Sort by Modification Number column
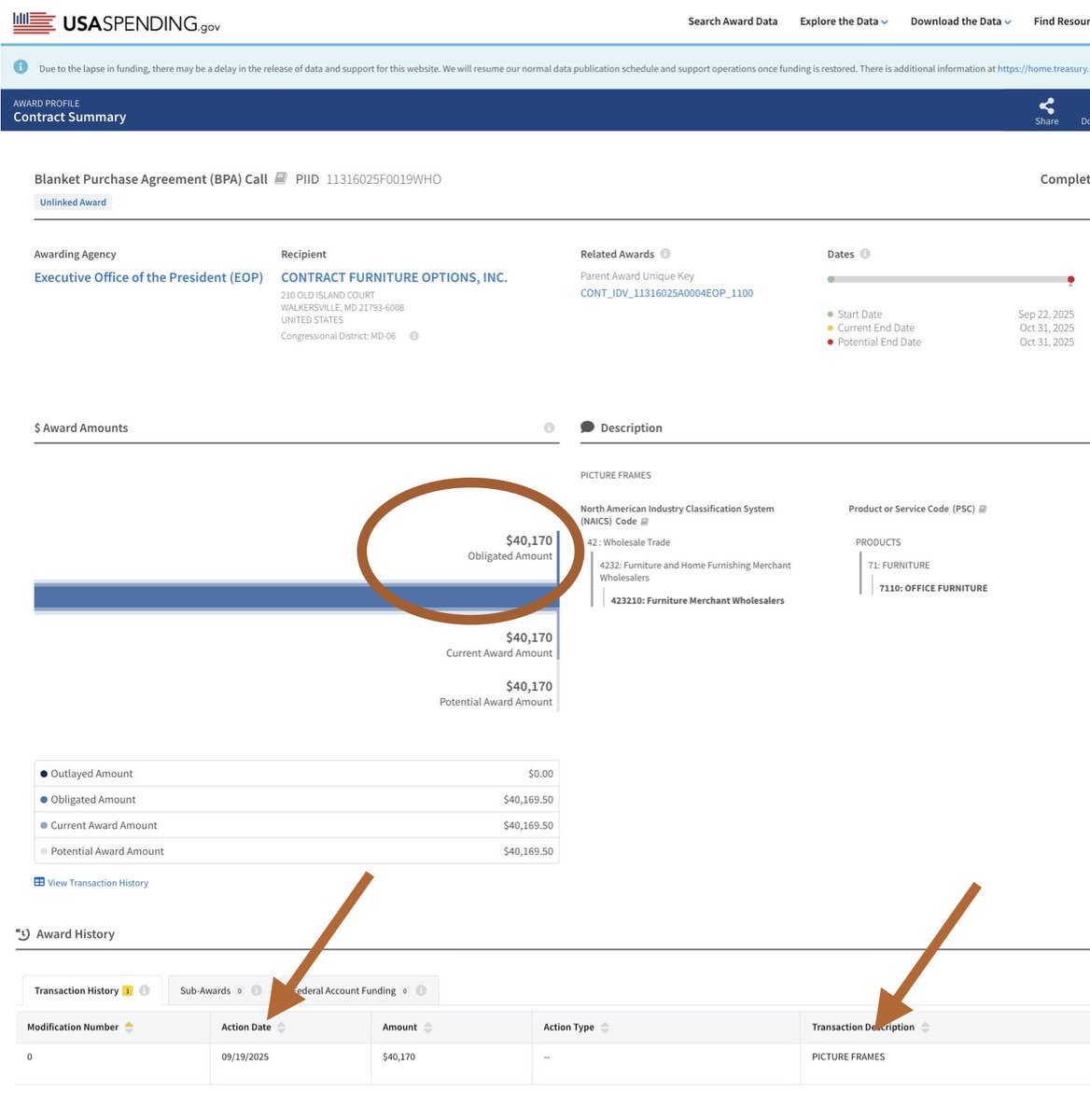The width and height of the screenshot is (1090, 1120). 129,1027
